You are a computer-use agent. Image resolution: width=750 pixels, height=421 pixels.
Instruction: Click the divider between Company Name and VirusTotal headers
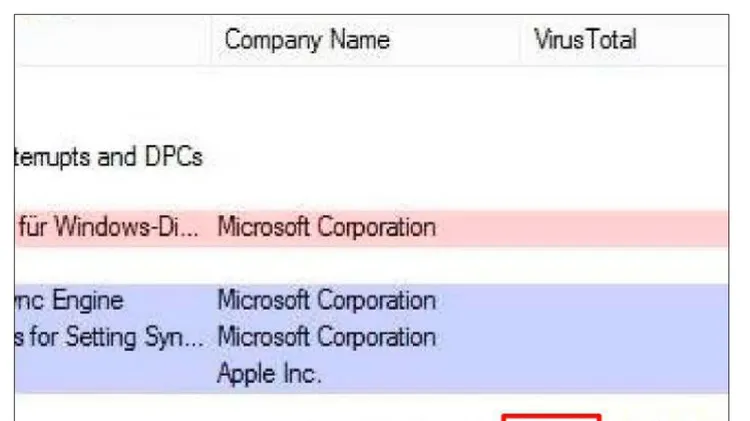(520, 40)
